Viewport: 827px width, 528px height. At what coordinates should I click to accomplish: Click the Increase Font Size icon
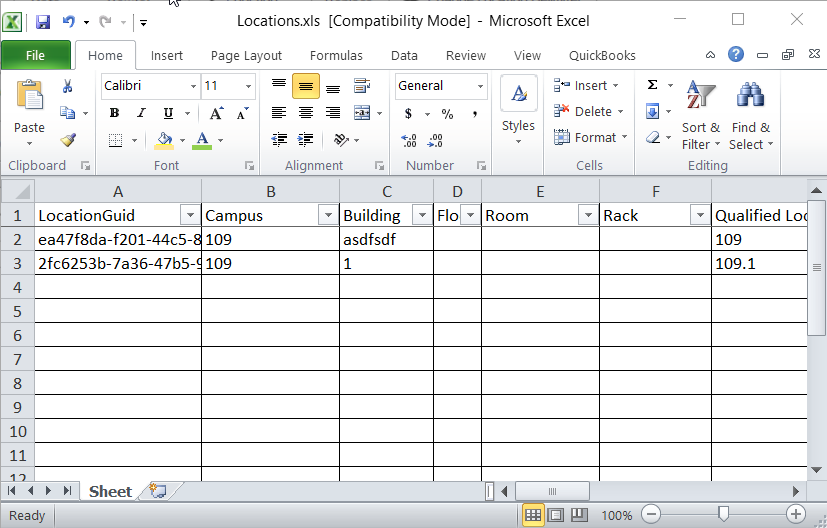pos(216,113)
